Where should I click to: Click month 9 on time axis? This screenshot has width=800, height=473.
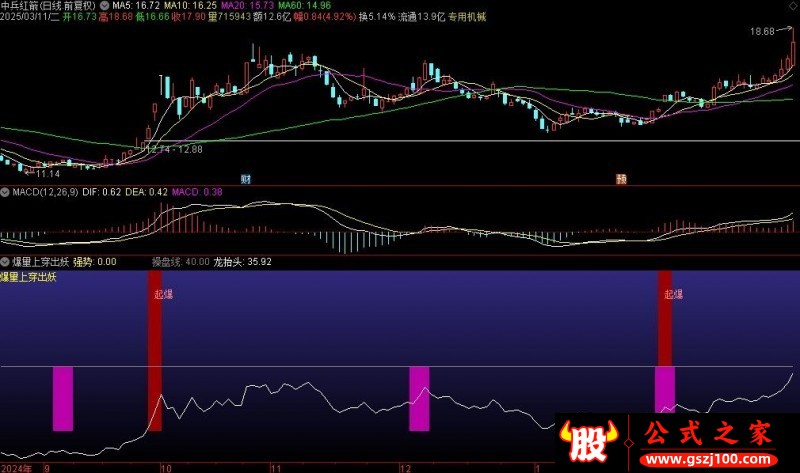[46, 468]
